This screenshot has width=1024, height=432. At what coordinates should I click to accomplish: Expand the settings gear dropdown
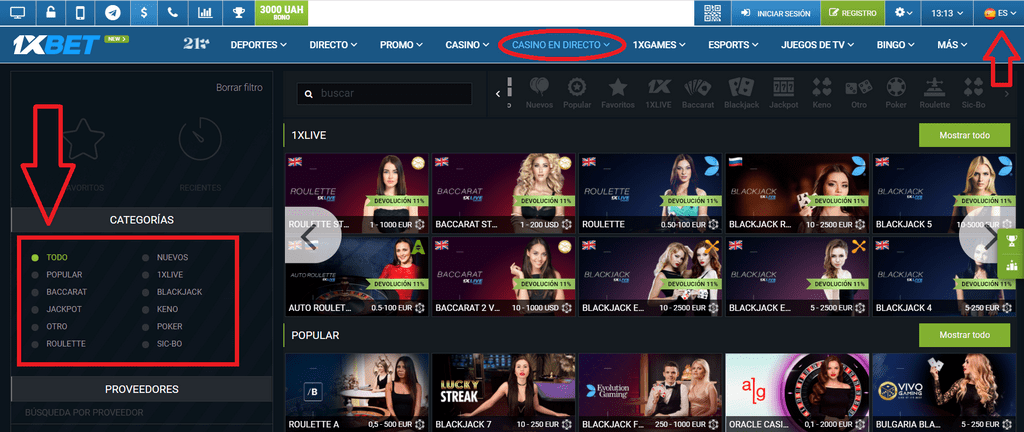tap(905, 13)
